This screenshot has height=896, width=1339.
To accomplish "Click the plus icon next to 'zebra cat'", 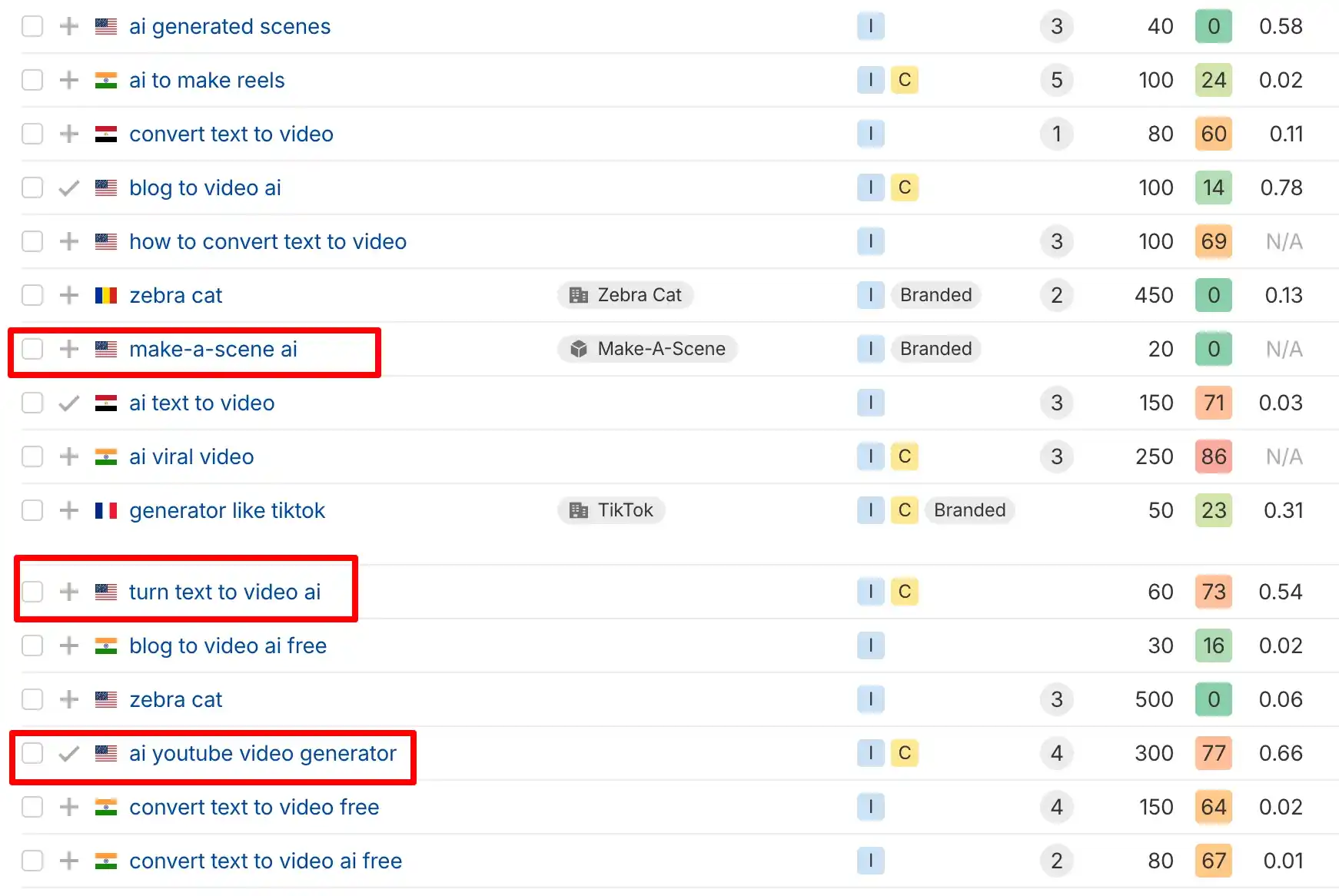I will tap(68, 295).
